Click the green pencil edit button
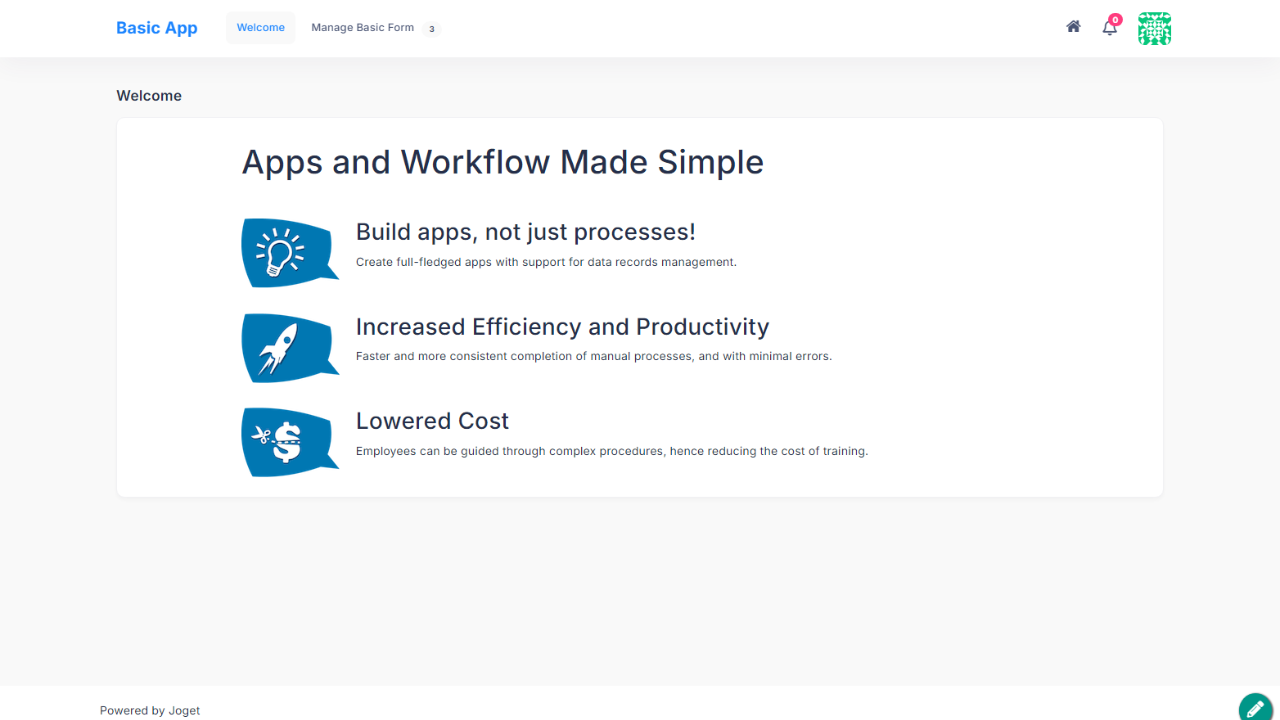The width and height of the screenshot is (1280, 720). [1255, 709]
